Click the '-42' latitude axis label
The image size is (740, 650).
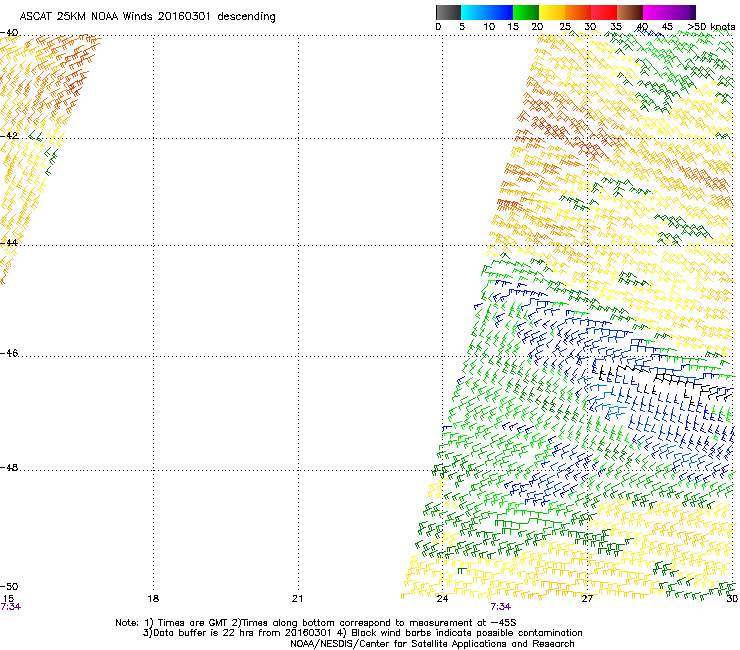9,135
